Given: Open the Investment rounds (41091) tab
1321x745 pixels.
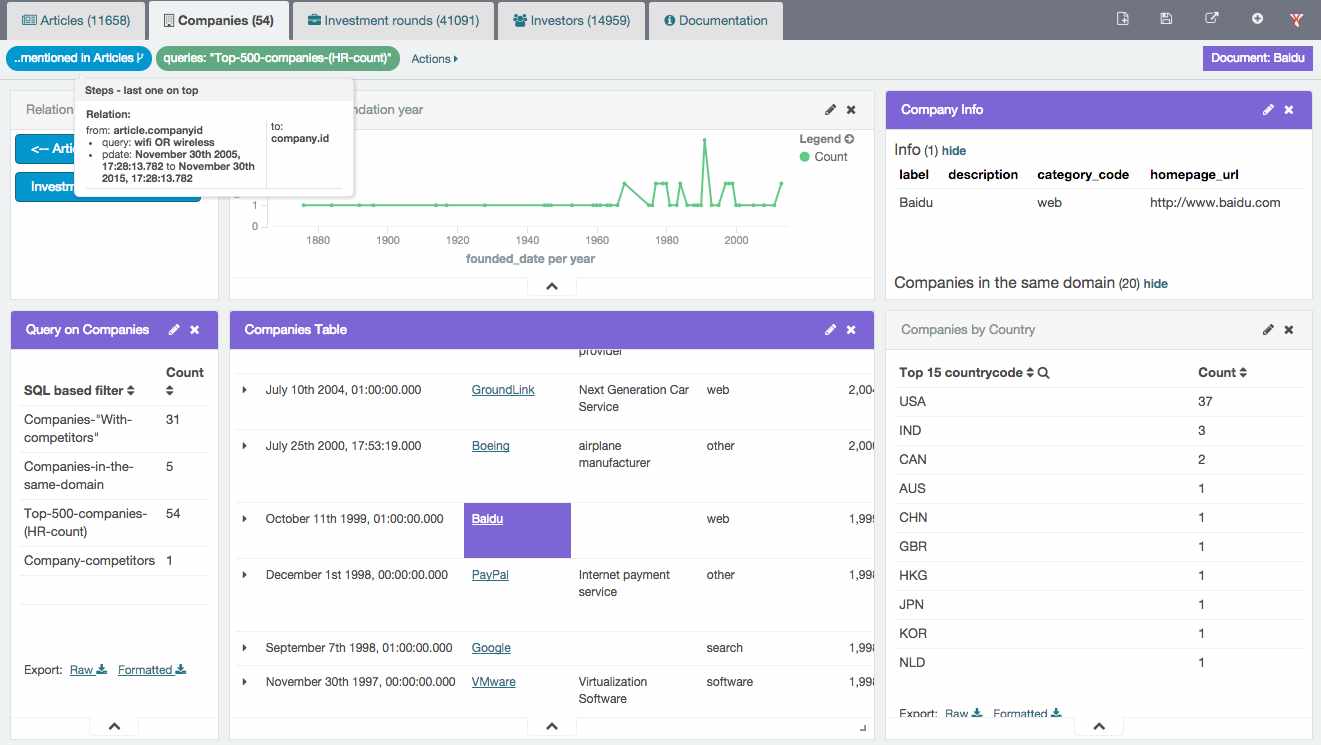Looking at the screenshot, I should pos(393,20).
